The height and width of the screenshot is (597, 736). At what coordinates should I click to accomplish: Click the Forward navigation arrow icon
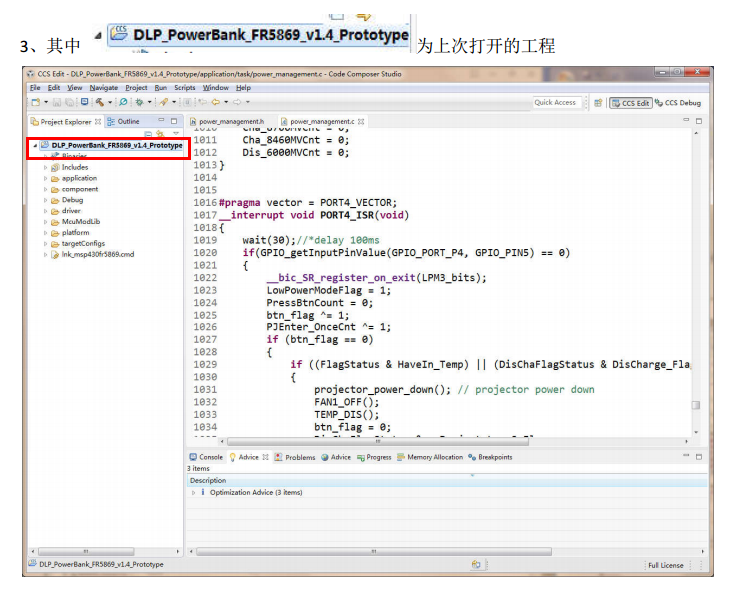(237, 102)
